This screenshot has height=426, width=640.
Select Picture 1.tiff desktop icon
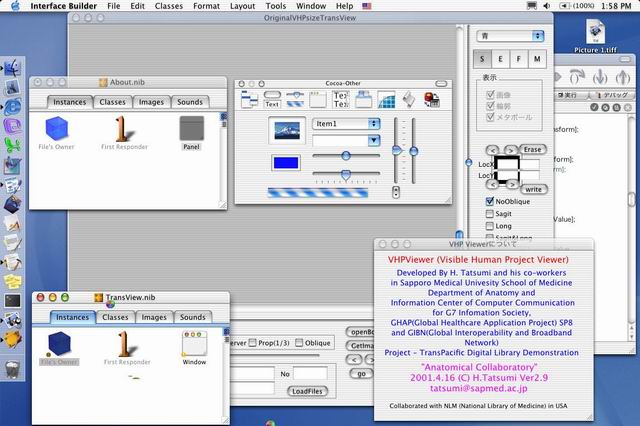(596, 32)
